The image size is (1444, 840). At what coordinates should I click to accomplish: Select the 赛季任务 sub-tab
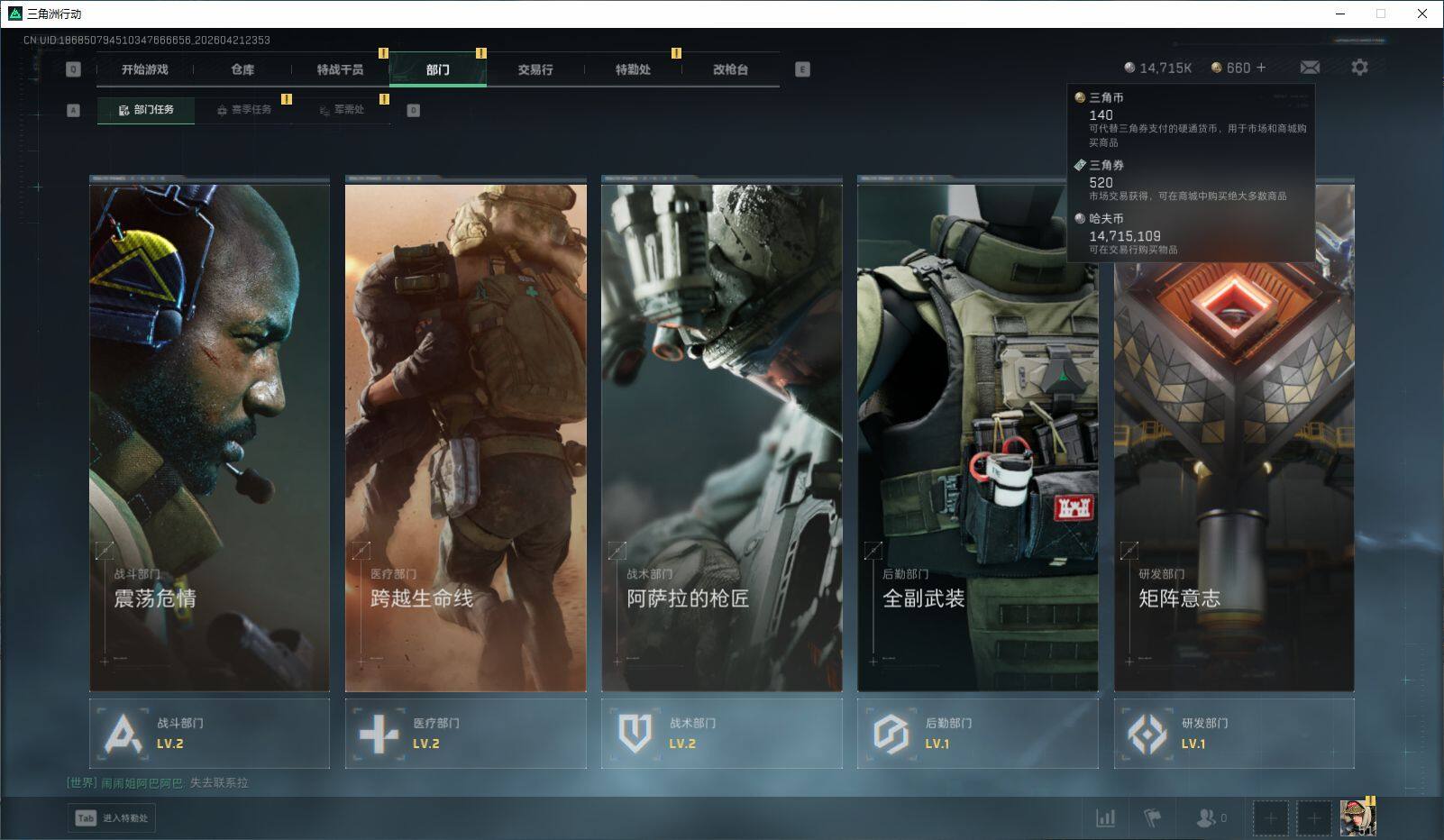pos(243,110)
